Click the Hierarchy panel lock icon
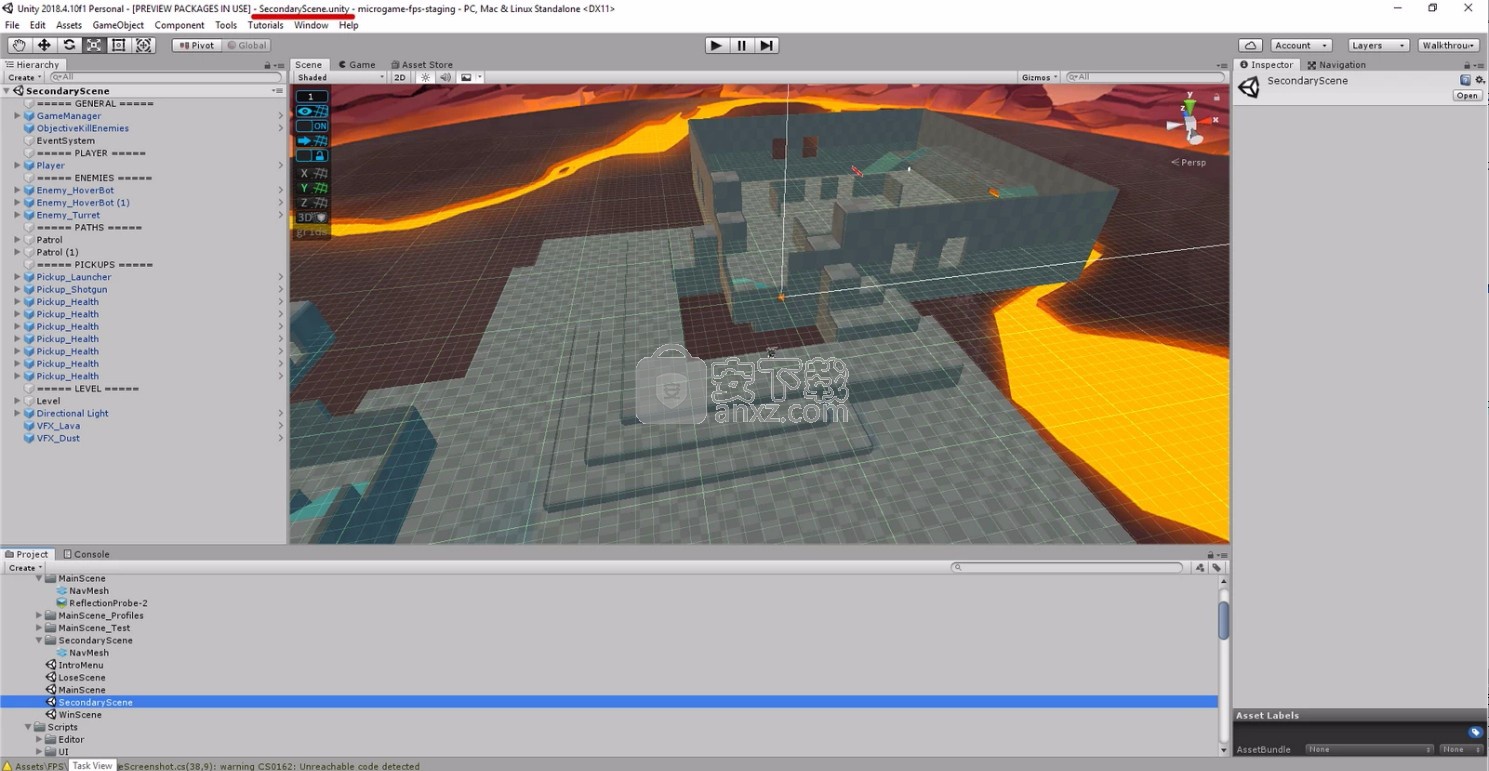 tap(268, 64)
